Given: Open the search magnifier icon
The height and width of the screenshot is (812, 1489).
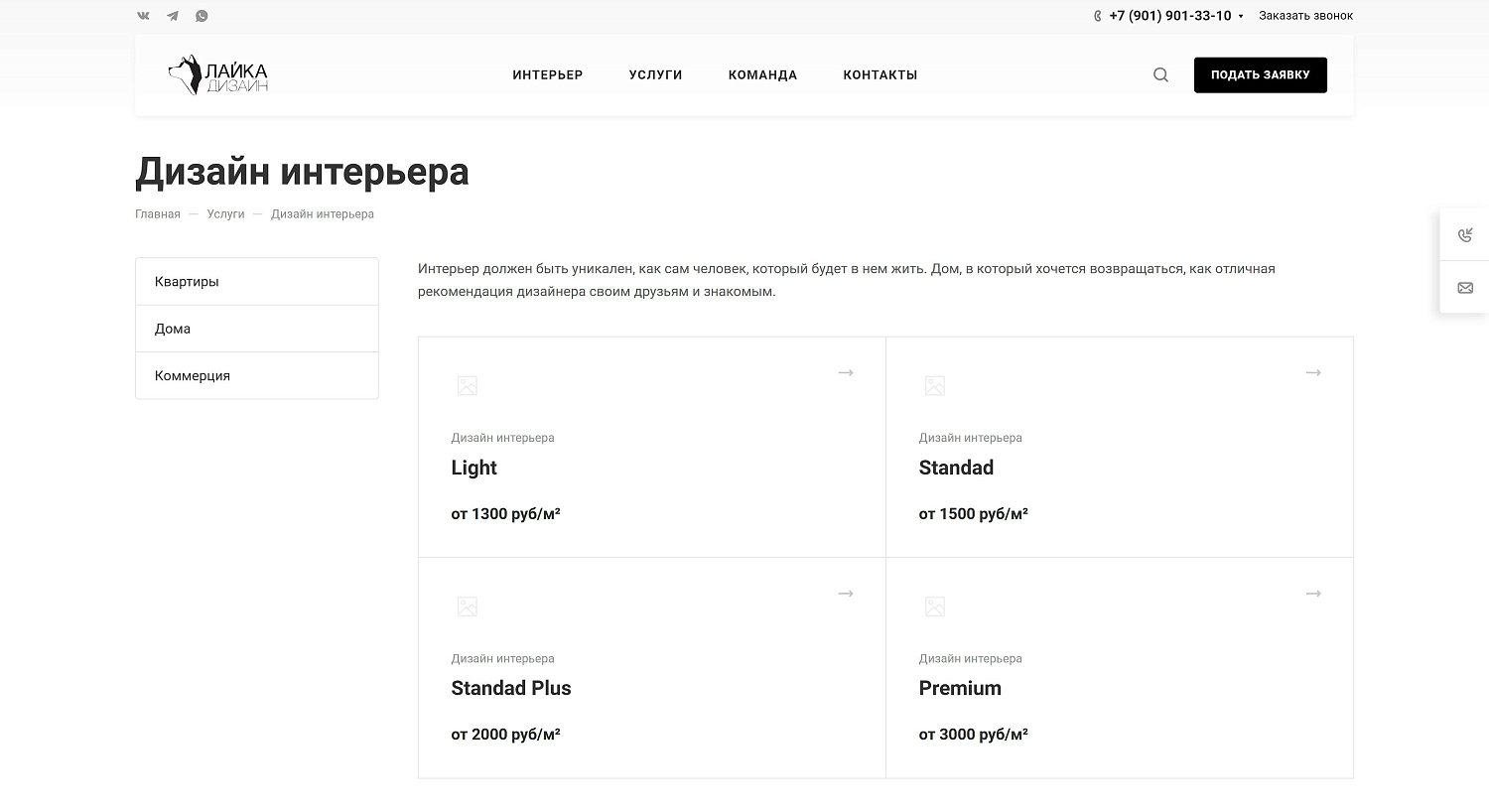Looking at the screenshot, I should click(1159, 74).
